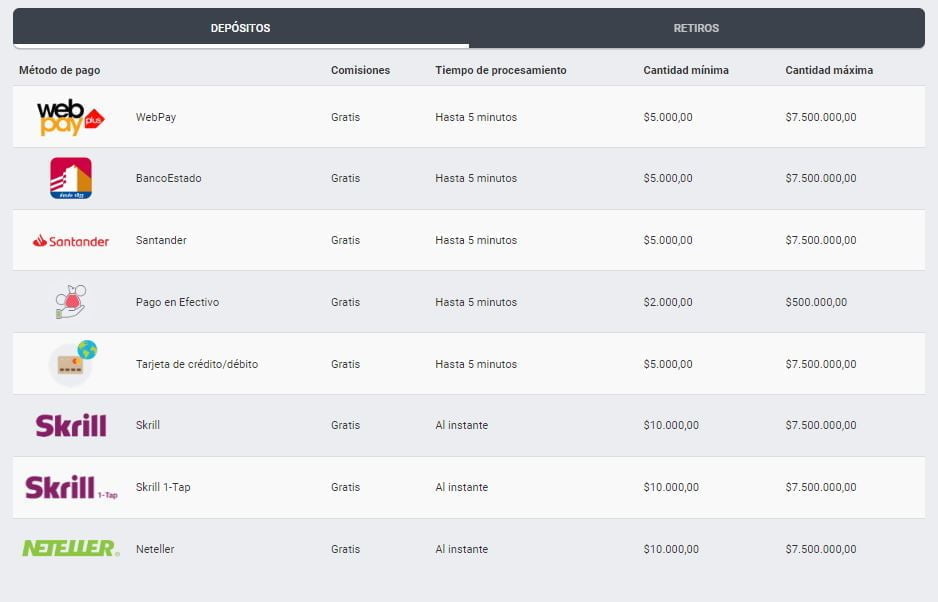Click the credit/debit card icon
The image size is (938, 602).
[72, 364]
